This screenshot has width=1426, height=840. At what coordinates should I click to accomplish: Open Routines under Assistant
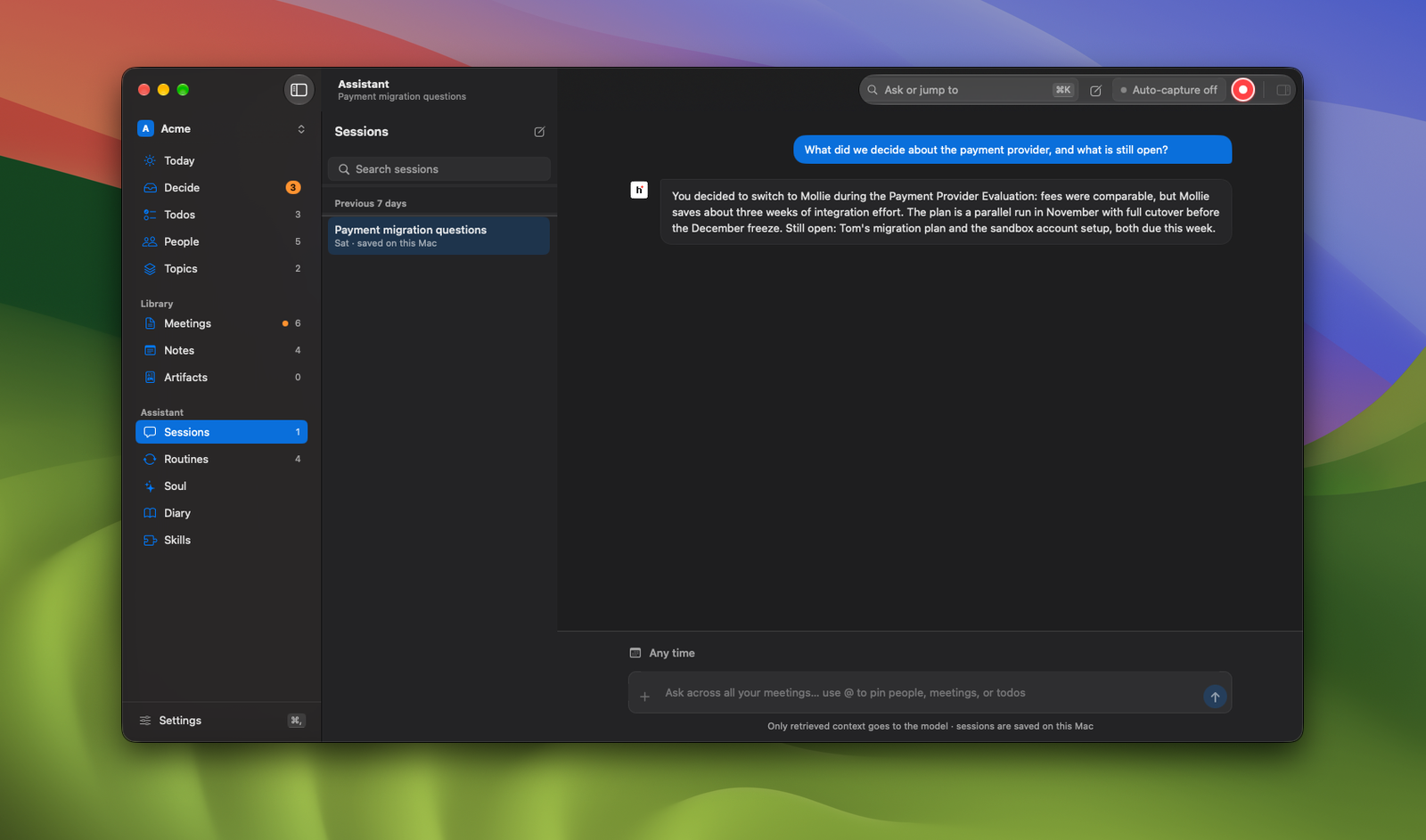click(221, 460)
